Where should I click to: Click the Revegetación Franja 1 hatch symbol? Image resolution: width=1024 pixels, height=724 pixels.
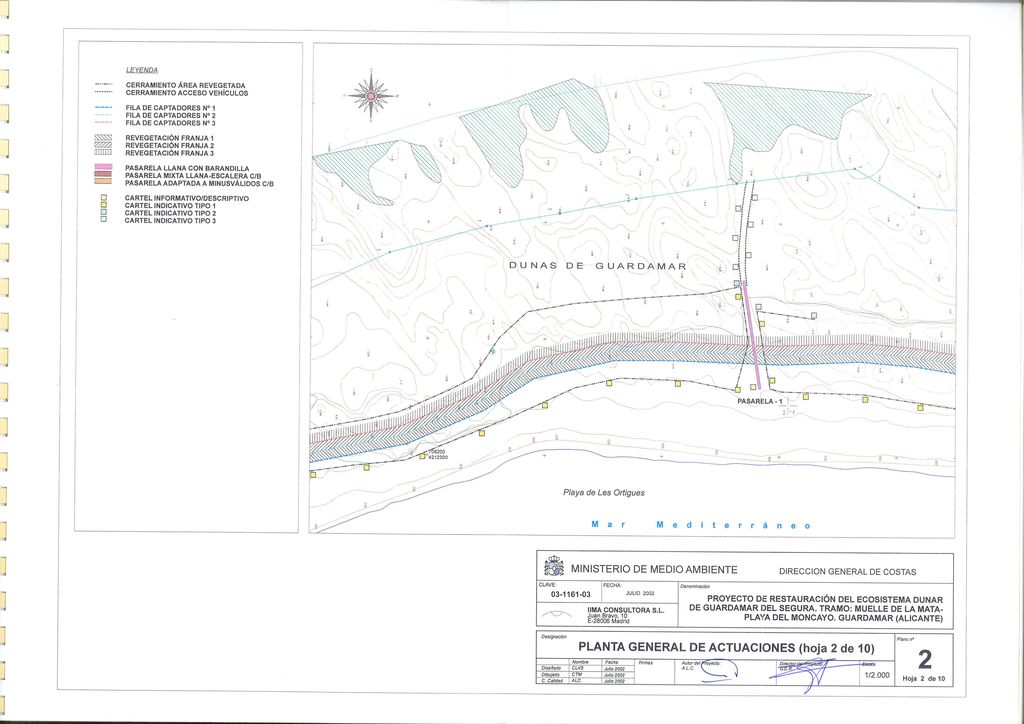(x=102, y=138)
